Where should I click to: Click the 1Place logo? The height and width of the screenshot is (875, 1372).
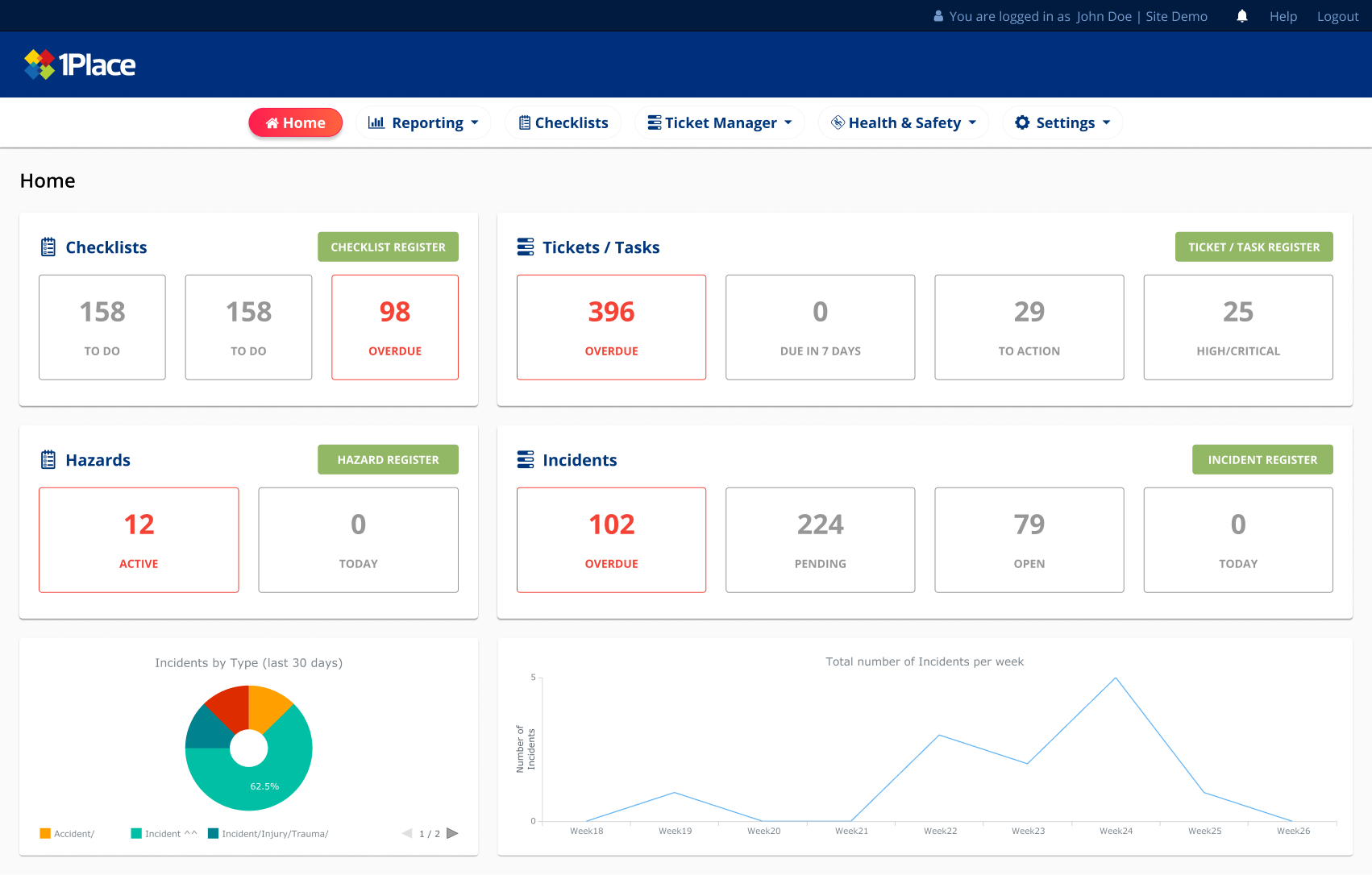[80, 64]
